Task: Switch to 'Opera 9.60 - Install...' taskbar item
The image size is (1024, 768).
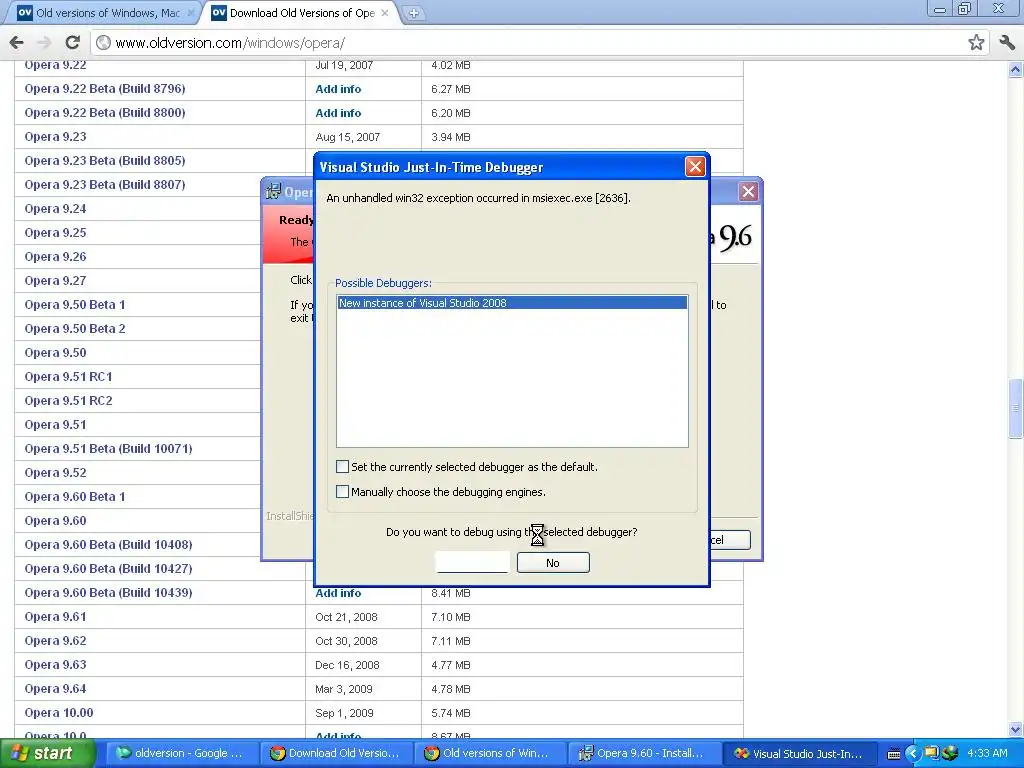Action: pos(645,753)
